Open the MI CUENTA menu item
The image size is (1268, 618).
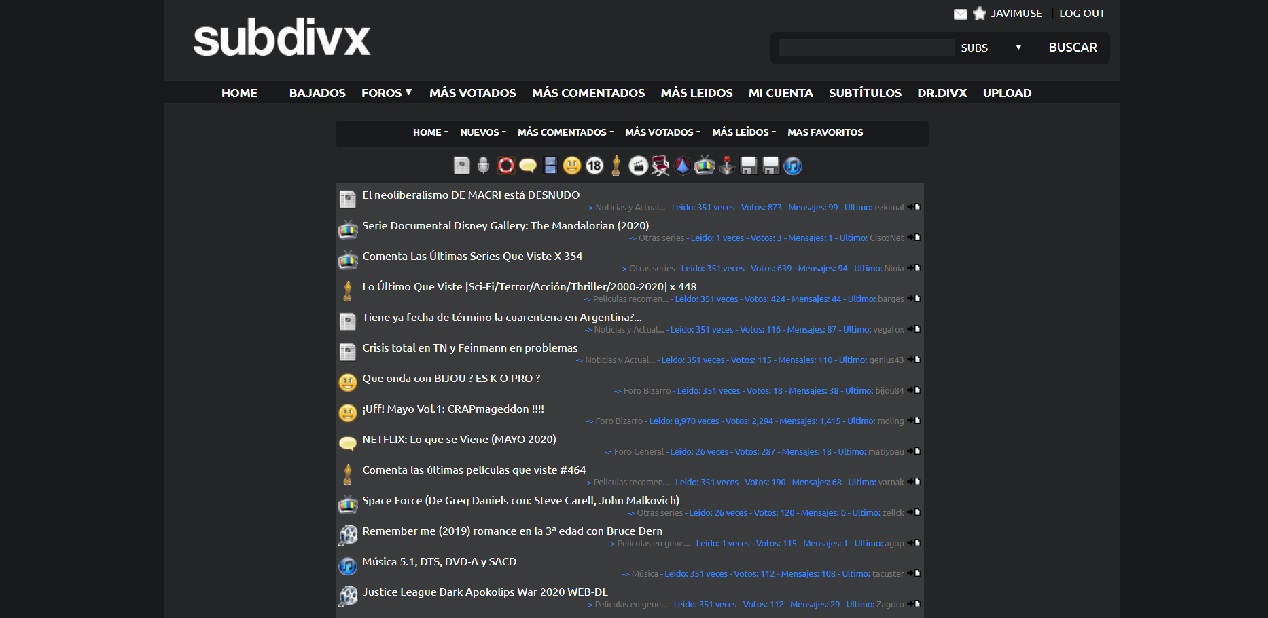pyautogui.click(x=780, y=92)
